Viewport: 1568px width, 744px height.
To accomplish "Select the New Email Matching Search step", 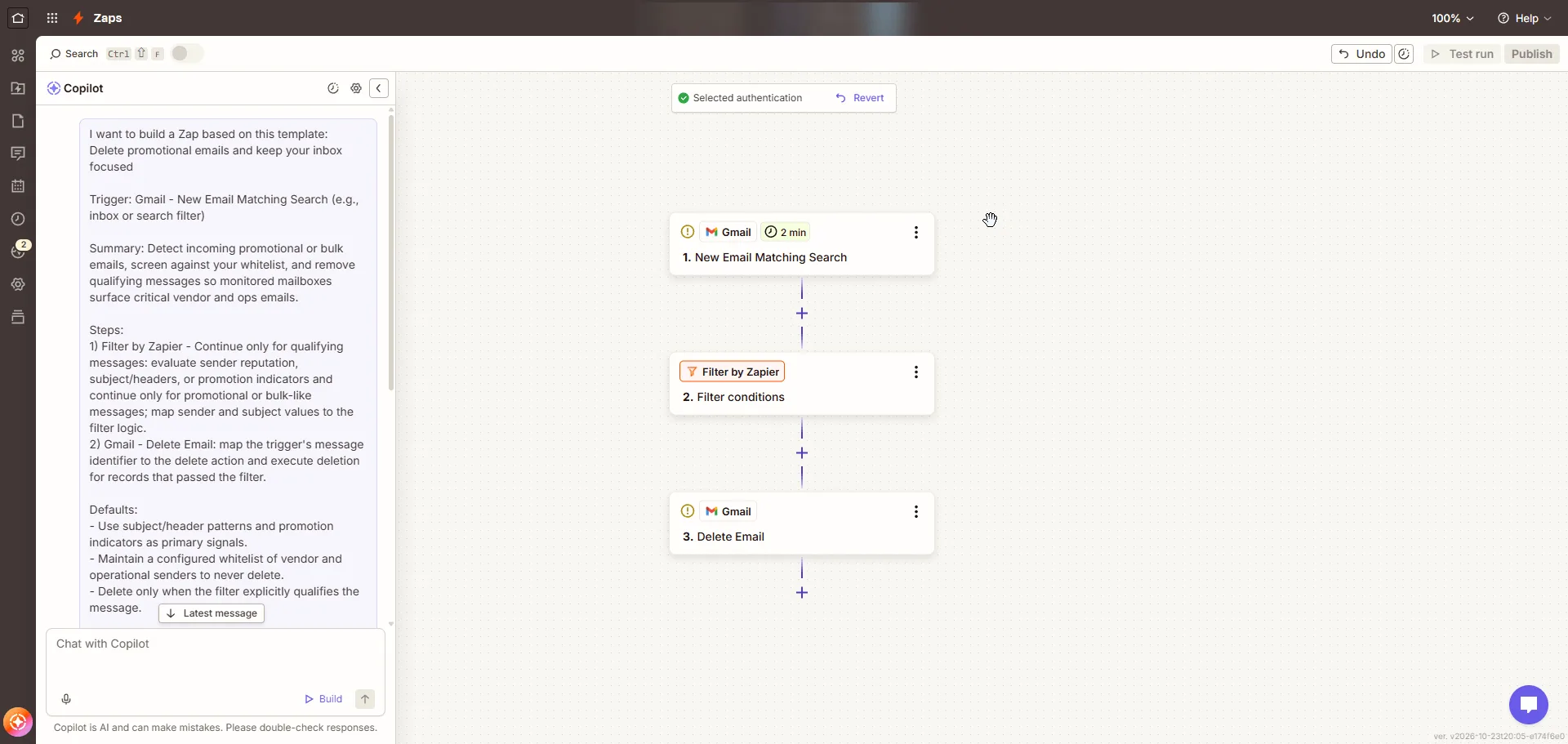I will pyautogui.click(x=802, y=244).
